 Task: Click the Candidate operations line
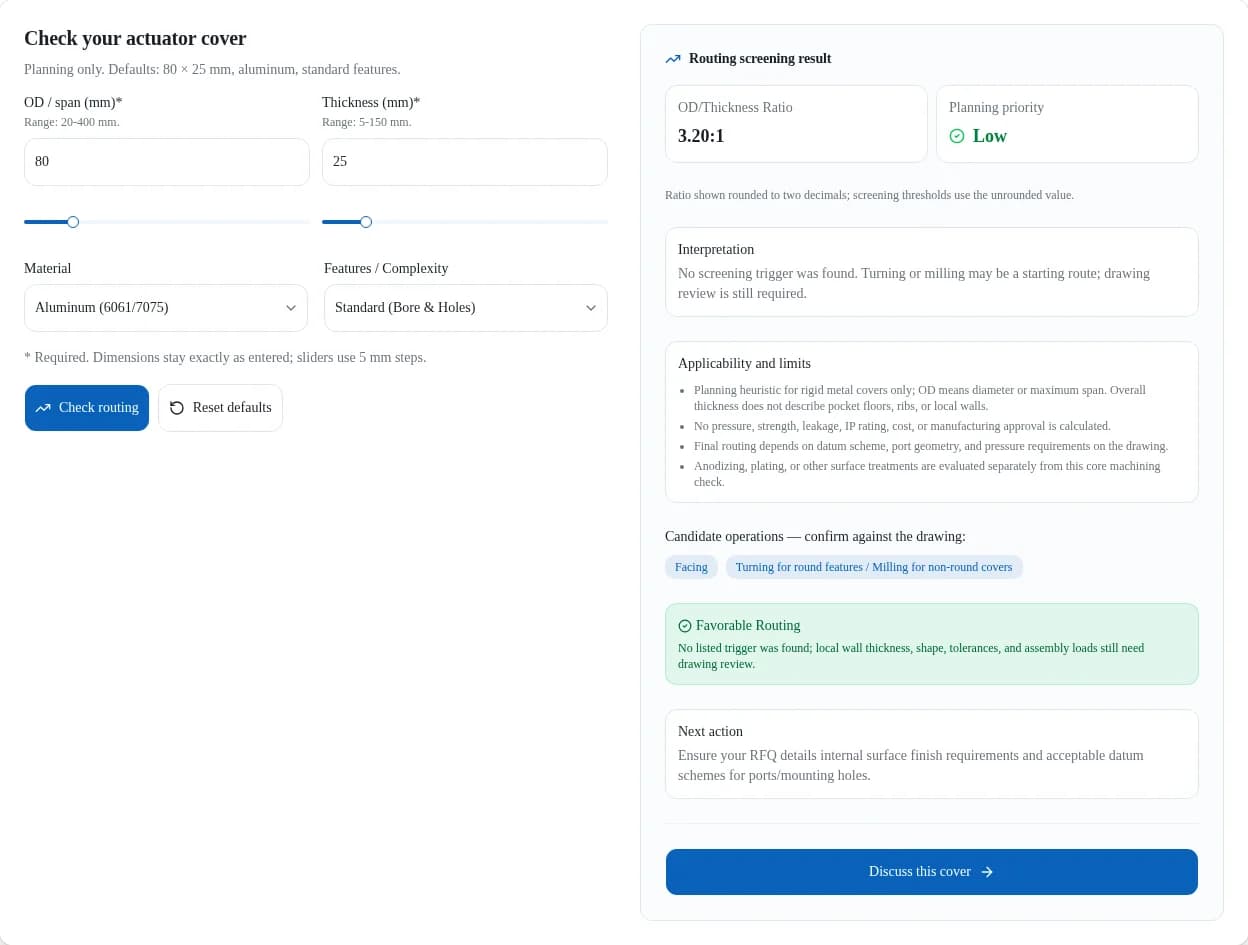pos(815,537)
